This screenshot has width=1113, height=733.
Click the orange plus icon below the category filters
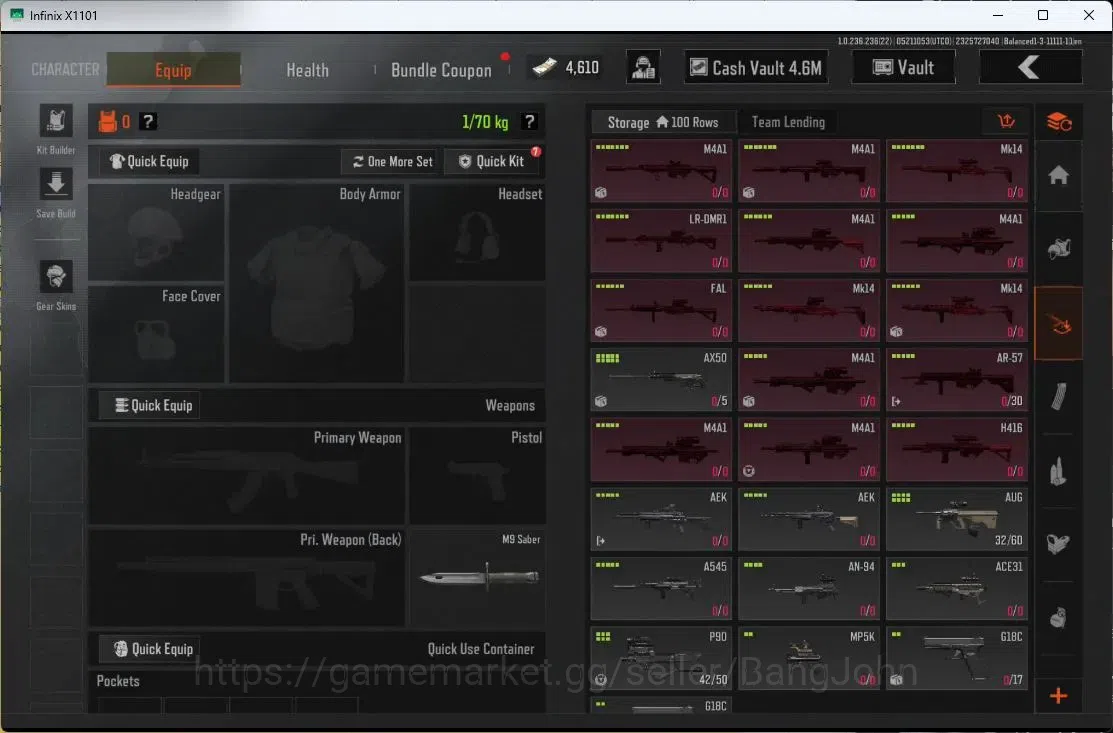click(x=1058, y=695)
